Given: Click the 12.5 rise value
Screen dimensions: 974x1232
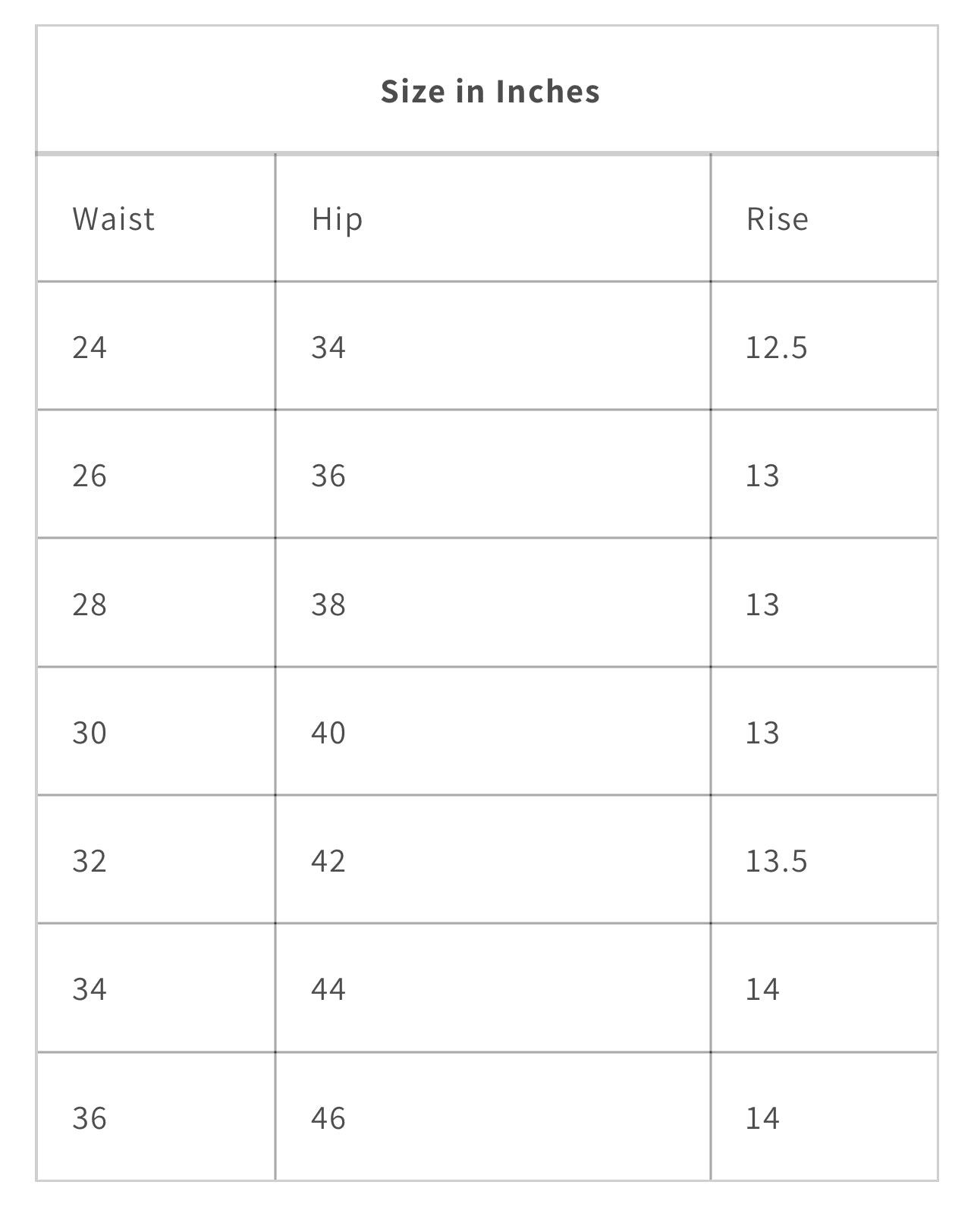Looking at the screenshot, I should click(x=776, y=347).
